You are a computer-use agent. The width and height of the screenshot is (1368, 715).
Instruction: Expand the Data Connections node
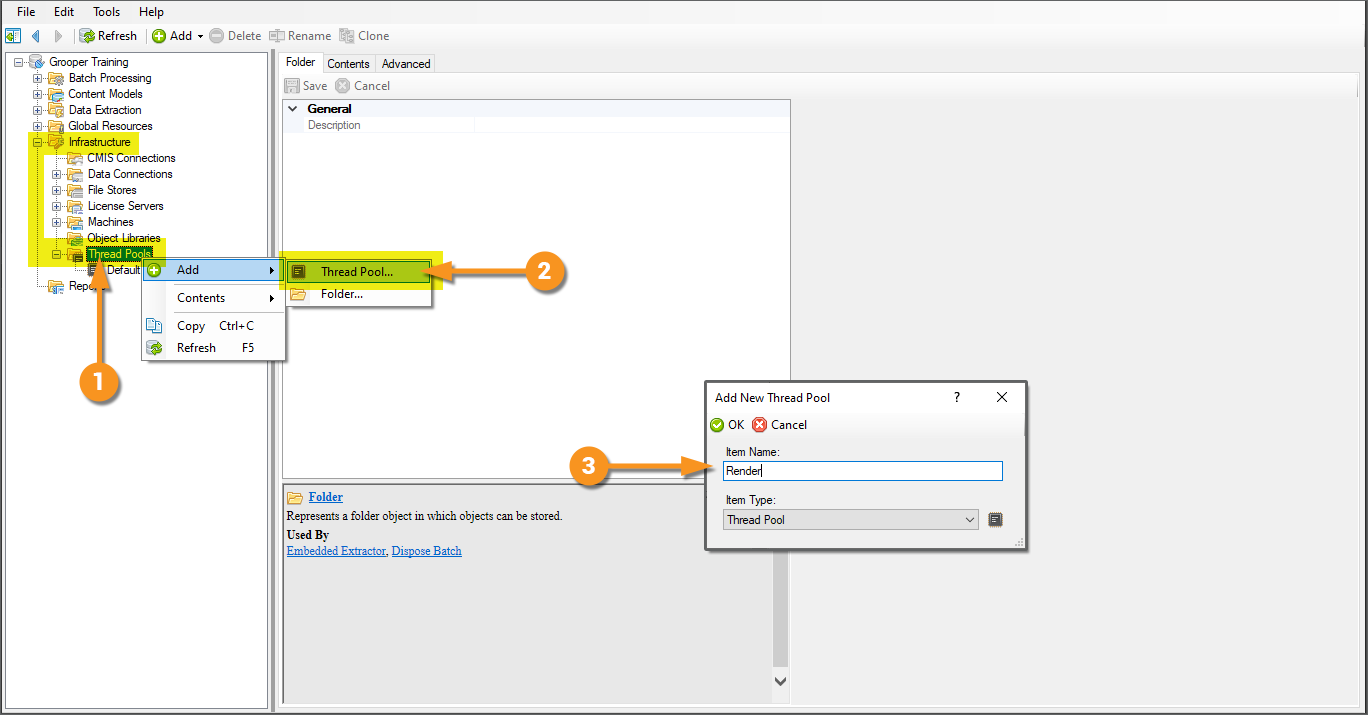57,174
